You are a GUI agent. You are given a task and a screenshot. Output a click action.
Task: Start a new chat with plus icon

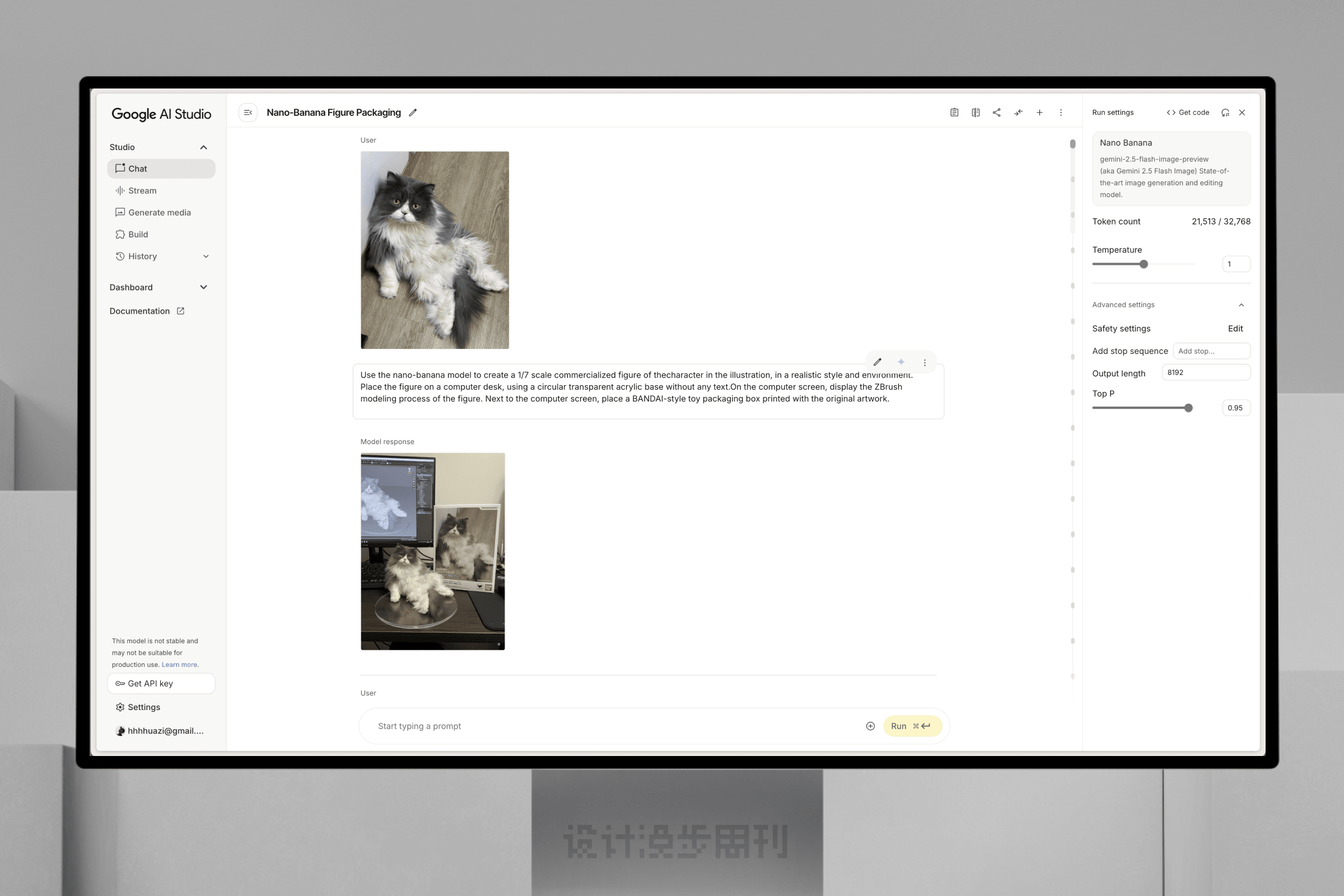(1039, 113)
